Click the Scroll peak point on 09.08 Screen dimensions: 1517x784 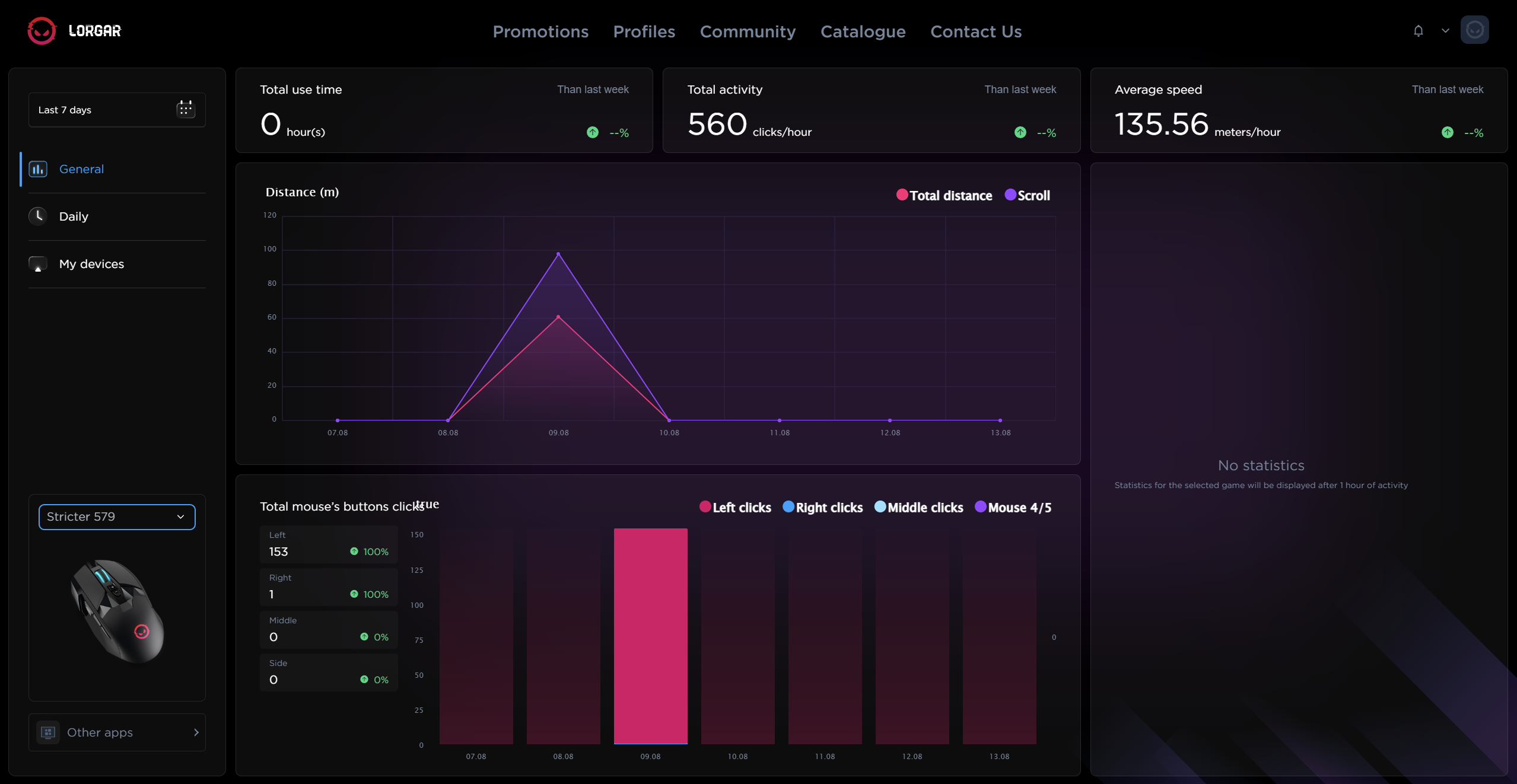558,254
